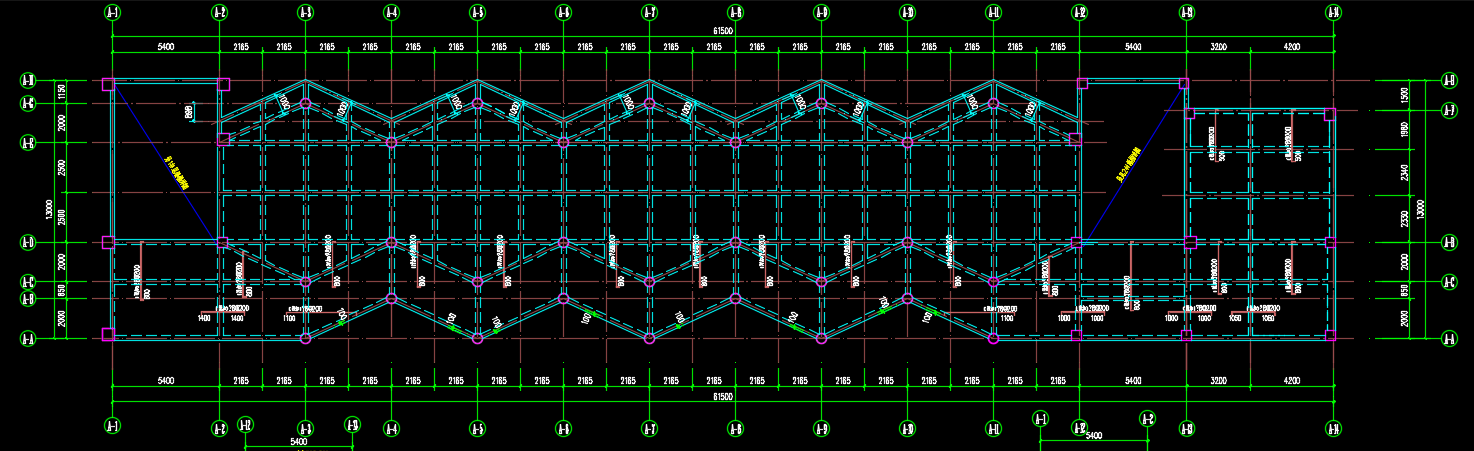Select the 1150 dimension on left side
This screenshot has height=451, width=1474.
pos(62,92)
